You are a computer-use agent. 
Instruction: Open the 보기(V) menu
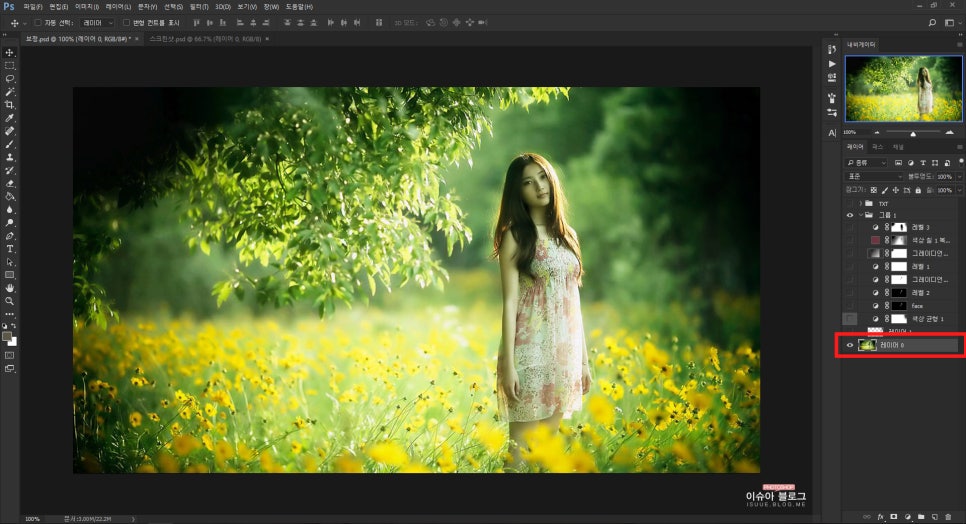coord(247,7)
